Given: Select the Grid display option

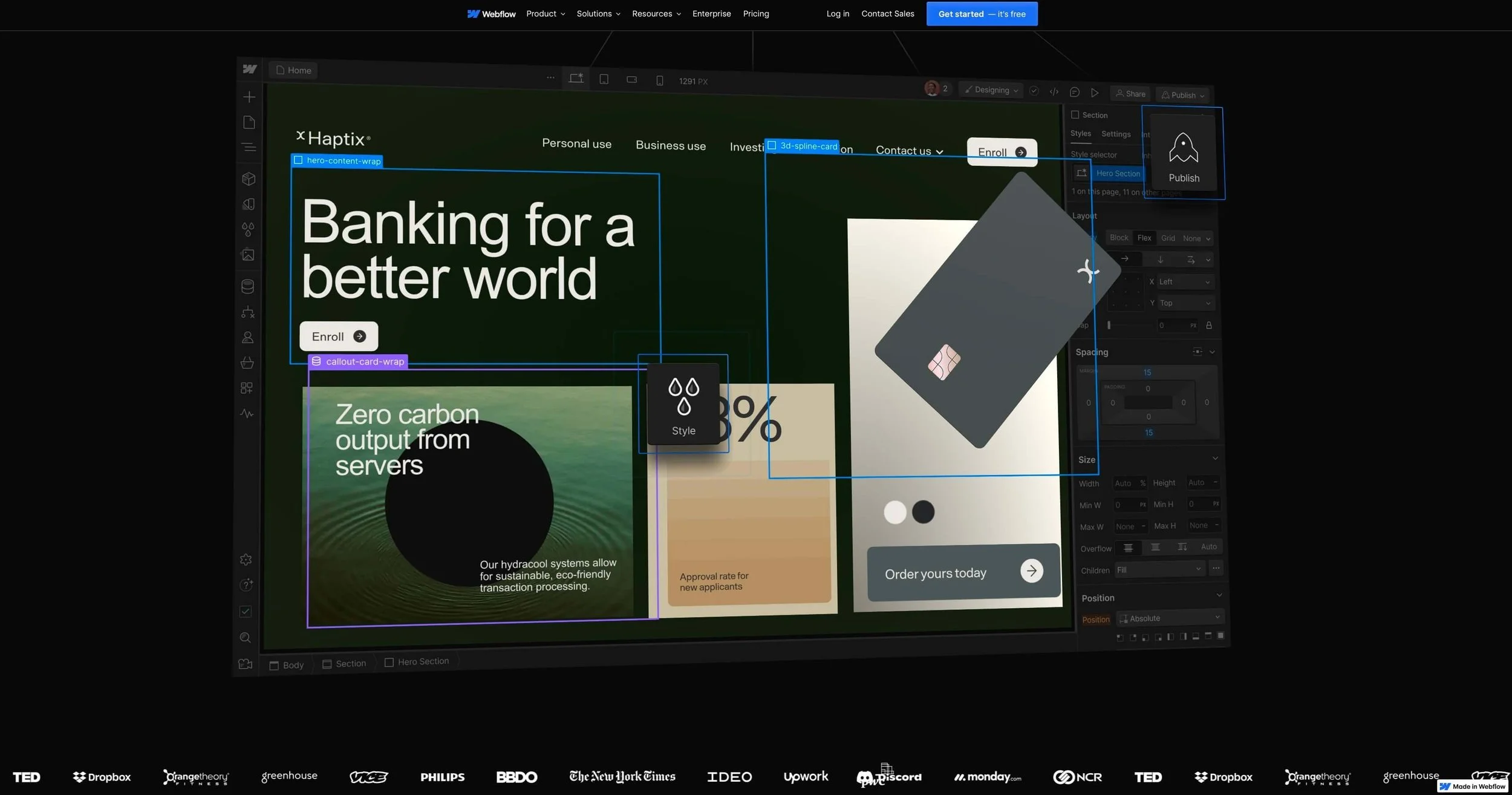Looking at the screenshot, I should coord(1168,238).
